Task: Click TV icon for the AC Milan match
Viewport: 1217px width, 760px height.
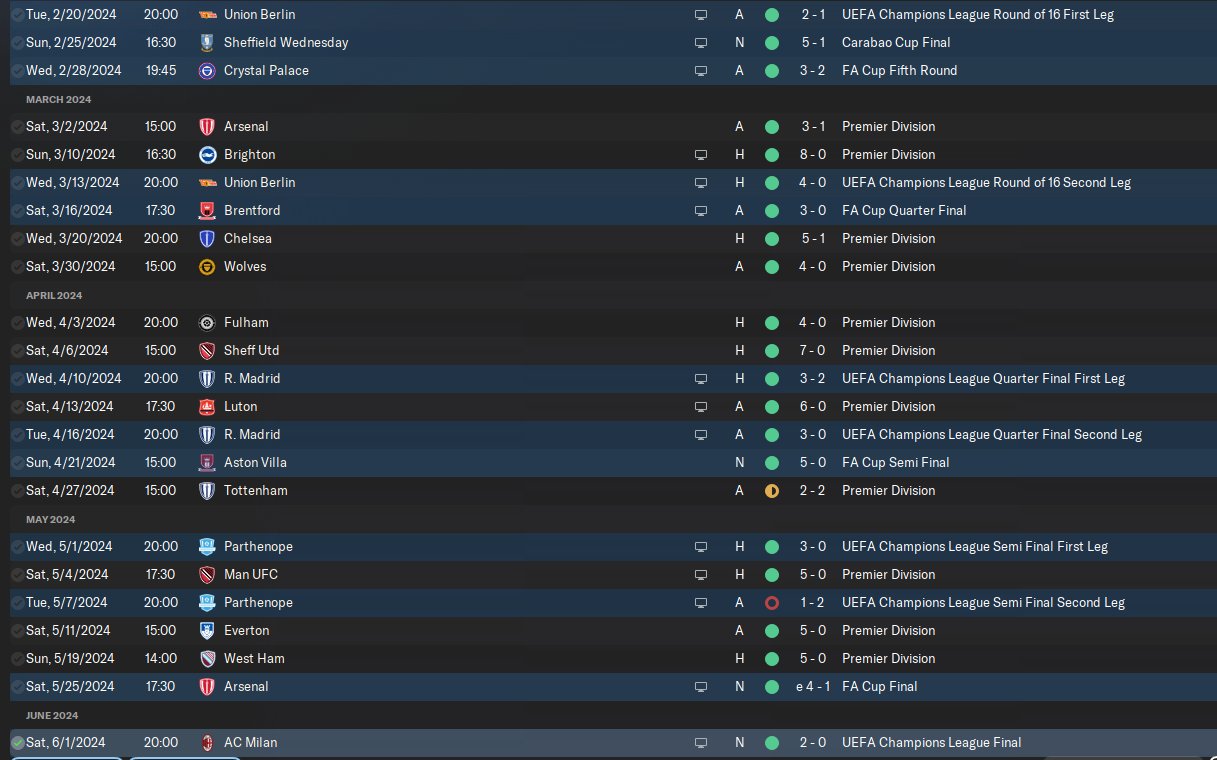Action: 701,743
